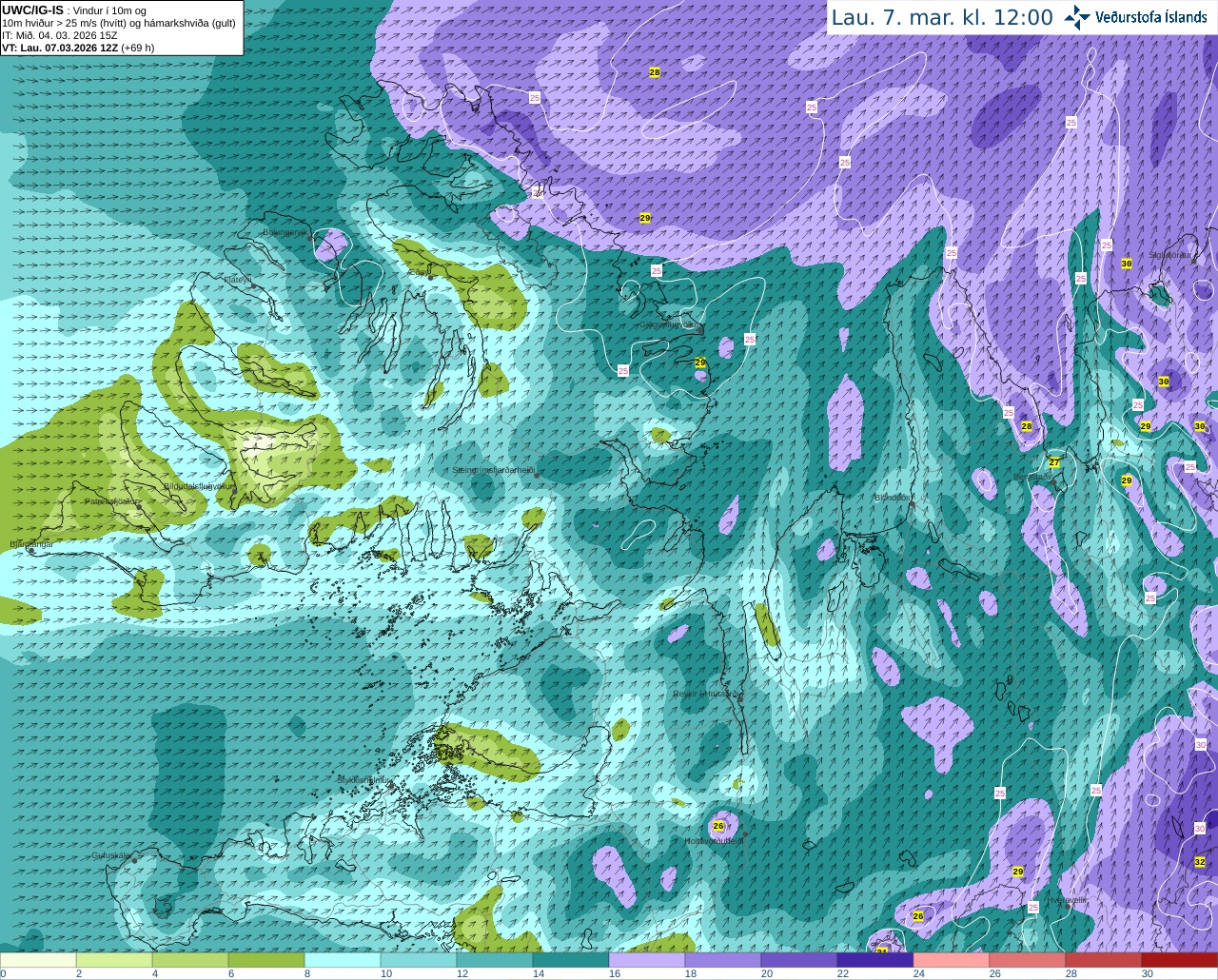The height and width of the screenshot is (980, 1218).
Task: Pick the 20–22 m/s purple legend swatch
Action: coord(799,960)
